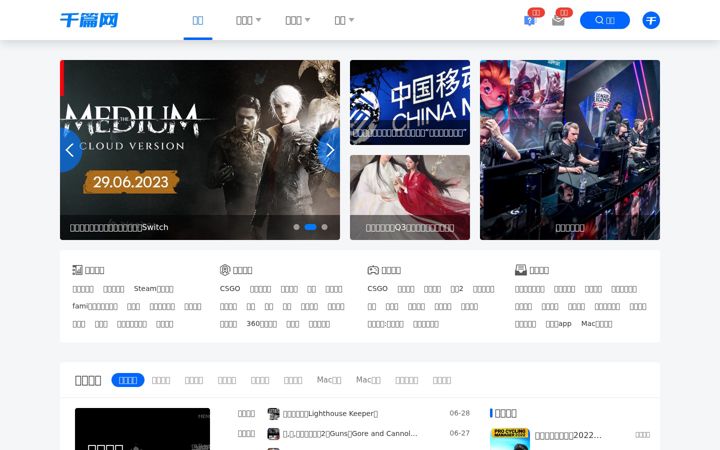Open the active first navigation item underlined in blue
Screen dimensions: 720x450
[x=198, y=20]
